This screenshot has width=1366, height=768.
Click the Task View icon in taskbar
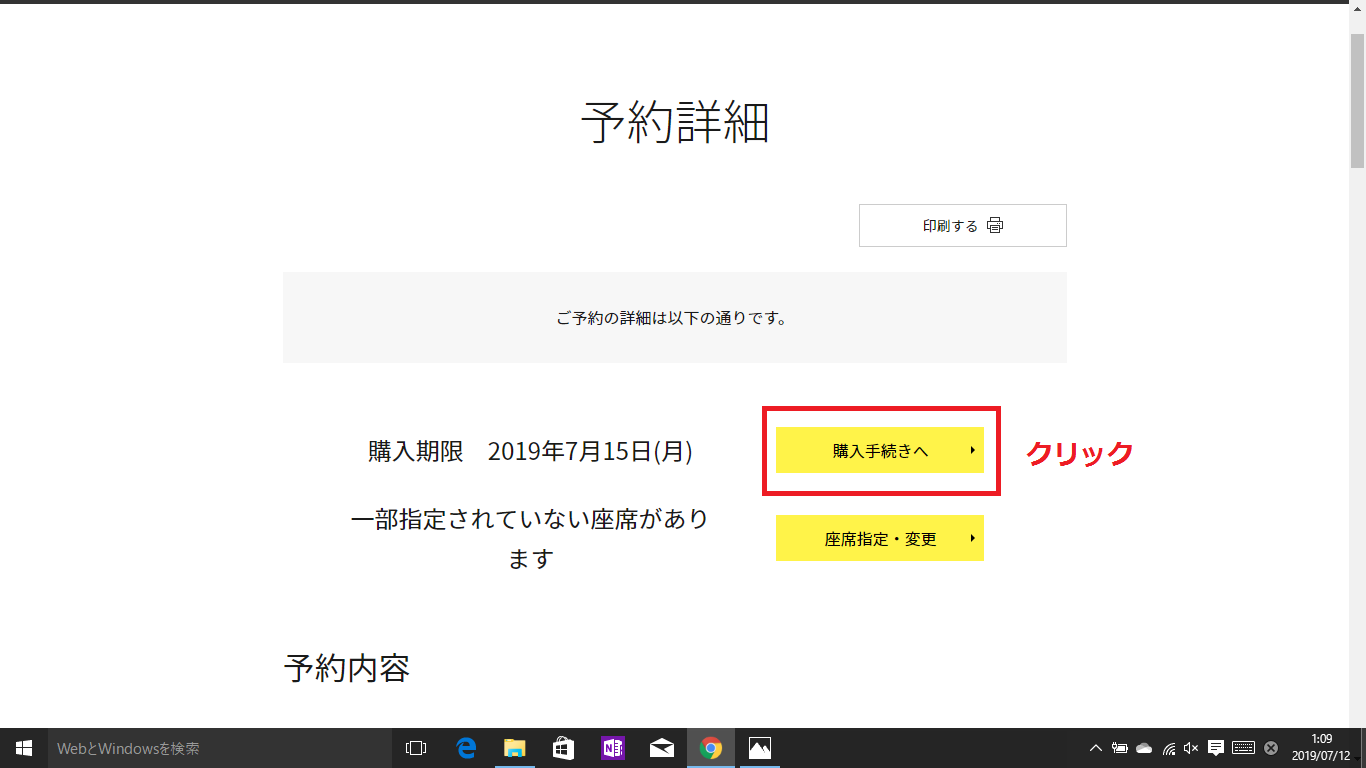[416, 748]
